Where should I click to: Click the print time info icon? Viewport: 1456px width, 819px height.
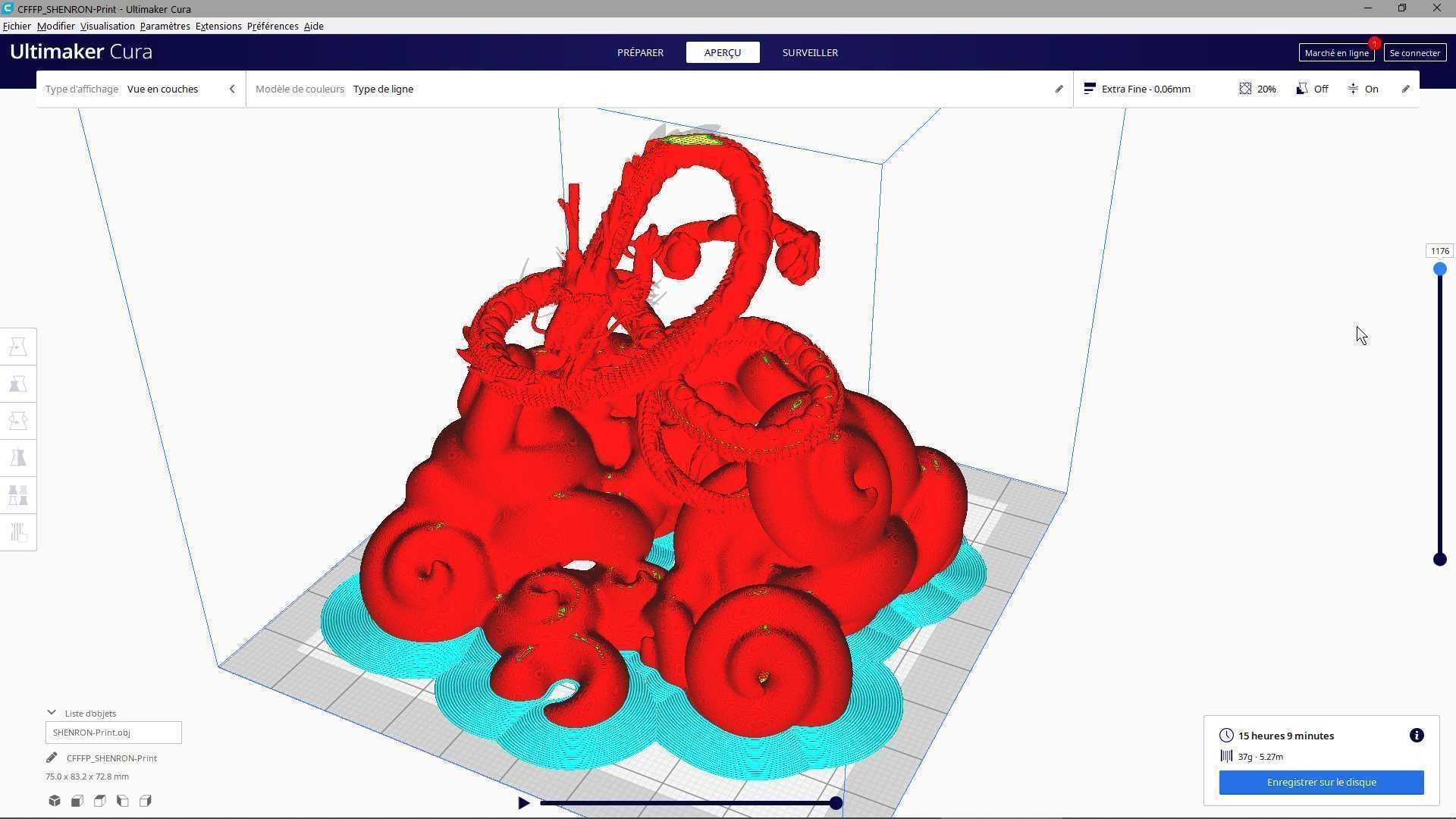[x=1417, y=736]
